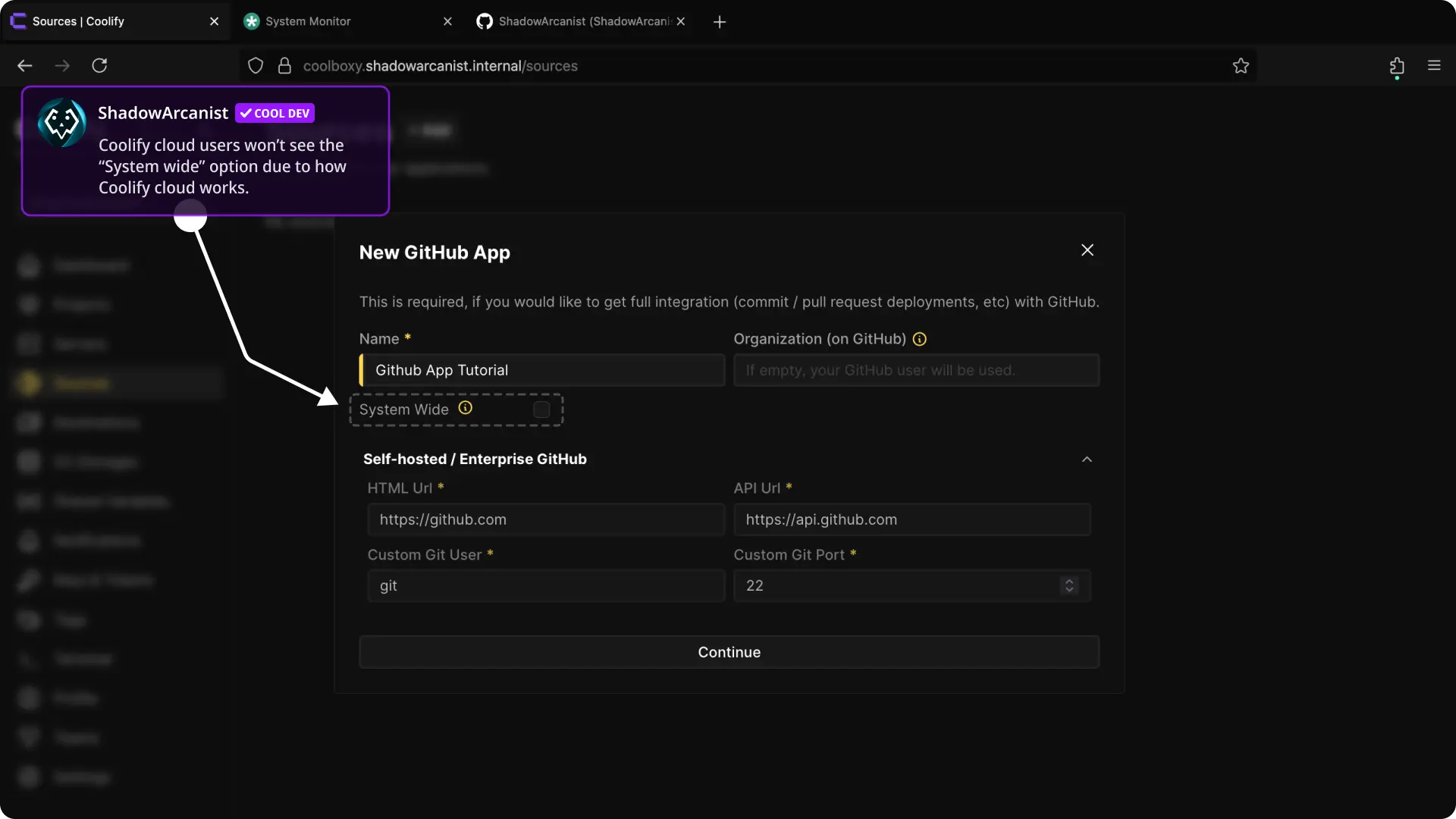This screenshot has height=819, width=1456.
Task: Switch to the System Monitor tab
Action: [308, 21]
